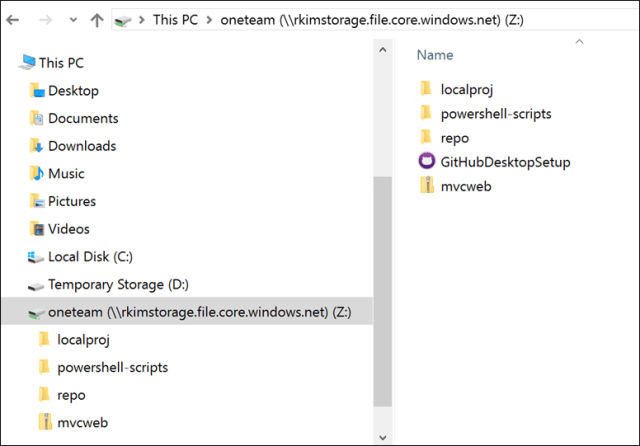This screenshot has height=446, width=640.
Task: Click the Forward navigation arrow
Action: pos(45,20)
